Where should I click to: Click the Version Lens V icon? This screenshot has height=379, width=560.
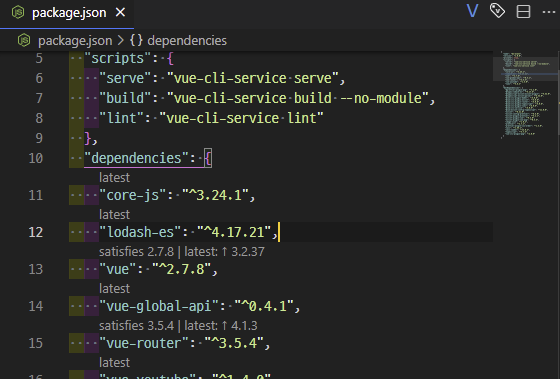(472, 11)
